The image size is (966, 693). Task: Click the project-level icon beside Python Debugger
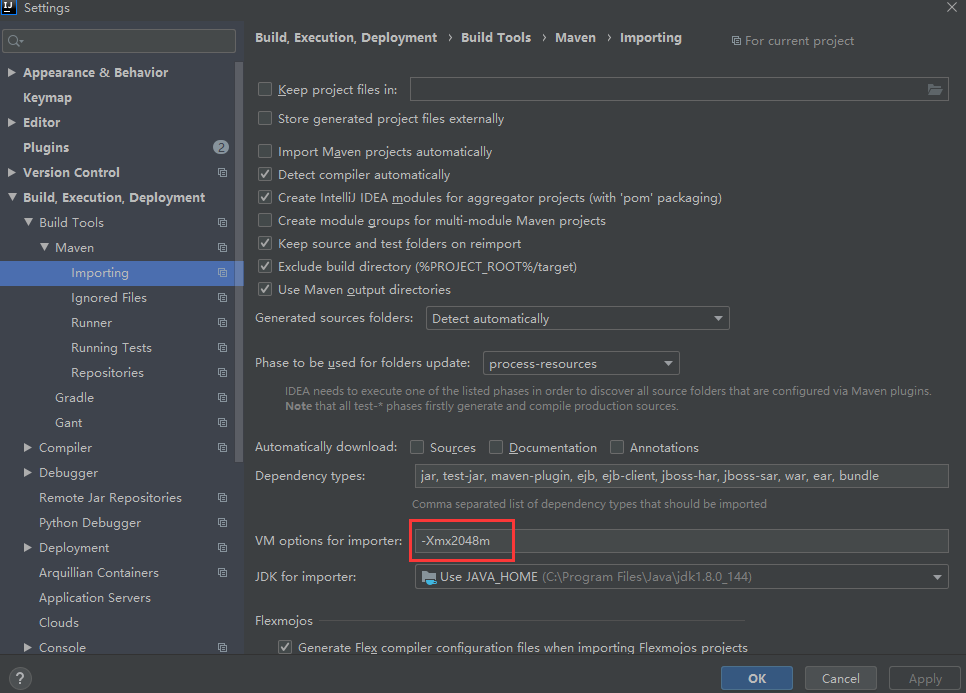[222, 523]
